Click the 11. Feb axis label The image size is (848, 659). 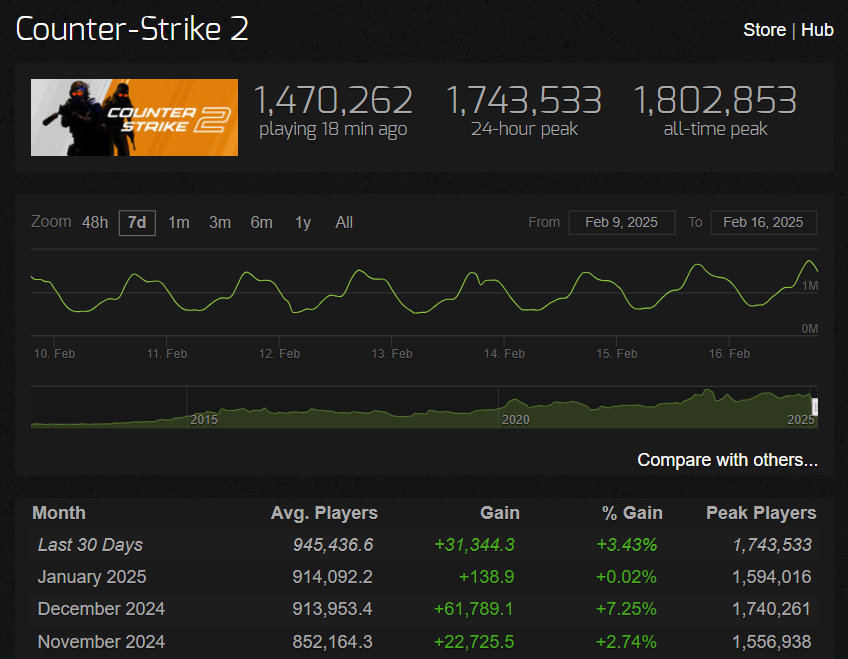167,354
